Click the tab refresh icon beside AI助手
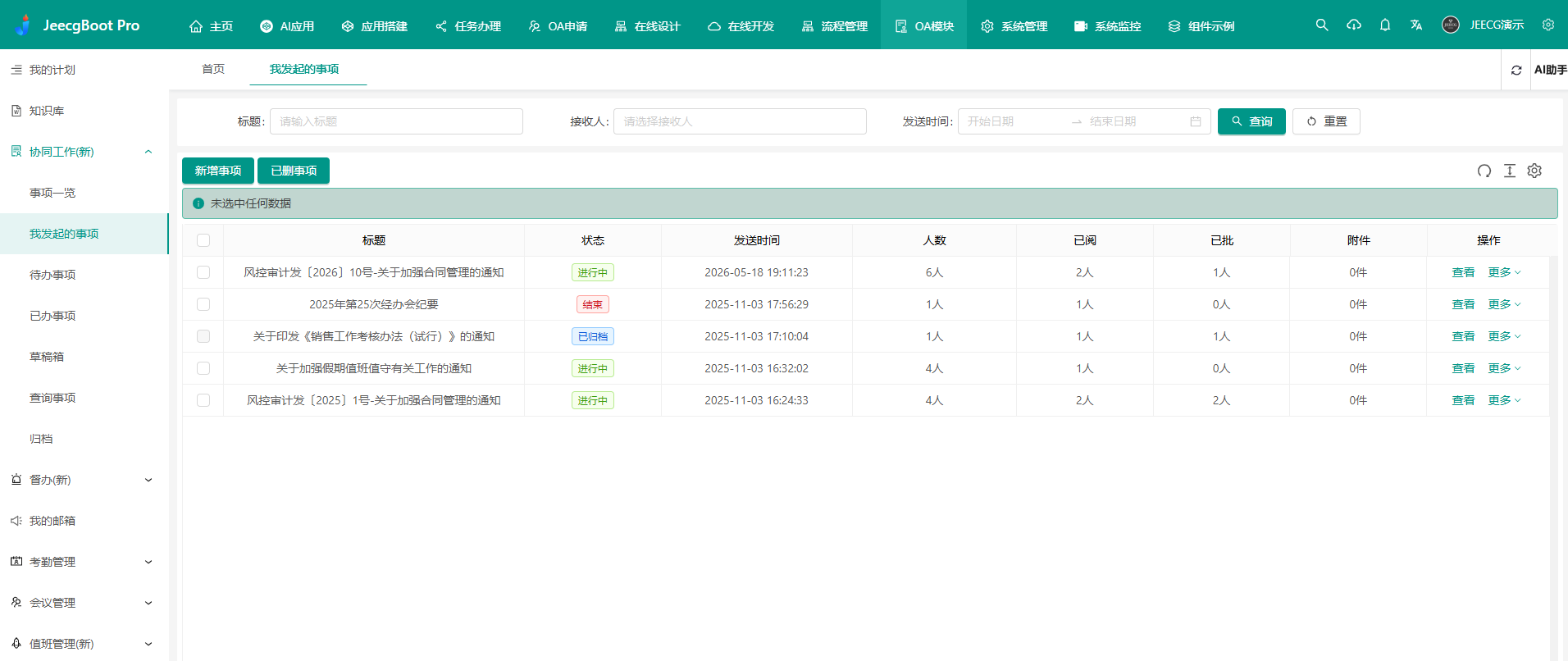Screen dimensions: 1568x661 click(1516, 71)
